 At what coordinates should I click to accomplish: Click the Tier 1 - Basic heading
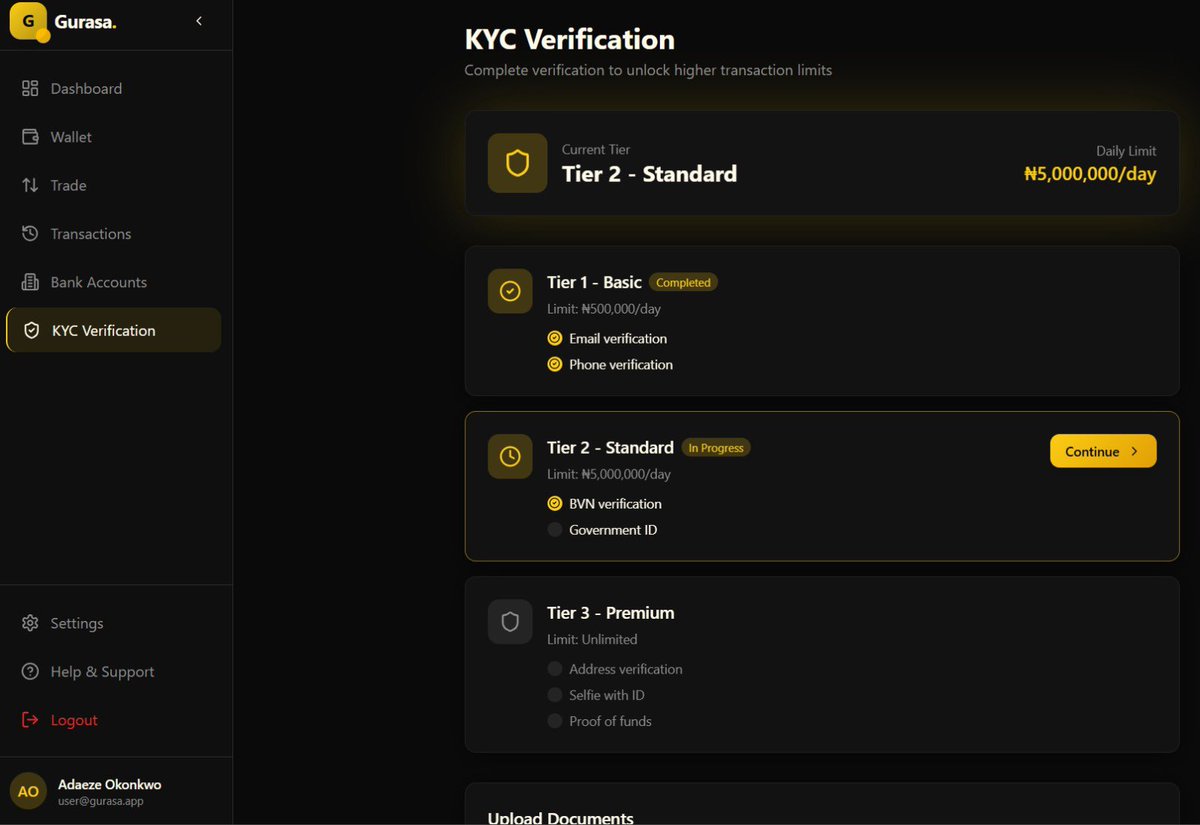[x=594, y=282]
